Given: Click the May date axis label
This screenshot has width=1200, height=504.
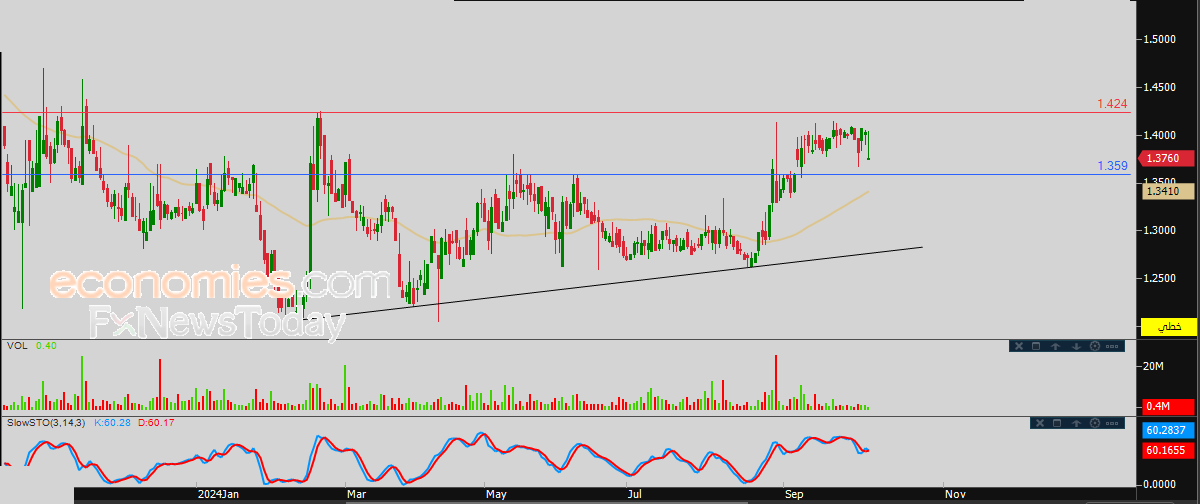Looking at the screenshot, I should [497, 494].
